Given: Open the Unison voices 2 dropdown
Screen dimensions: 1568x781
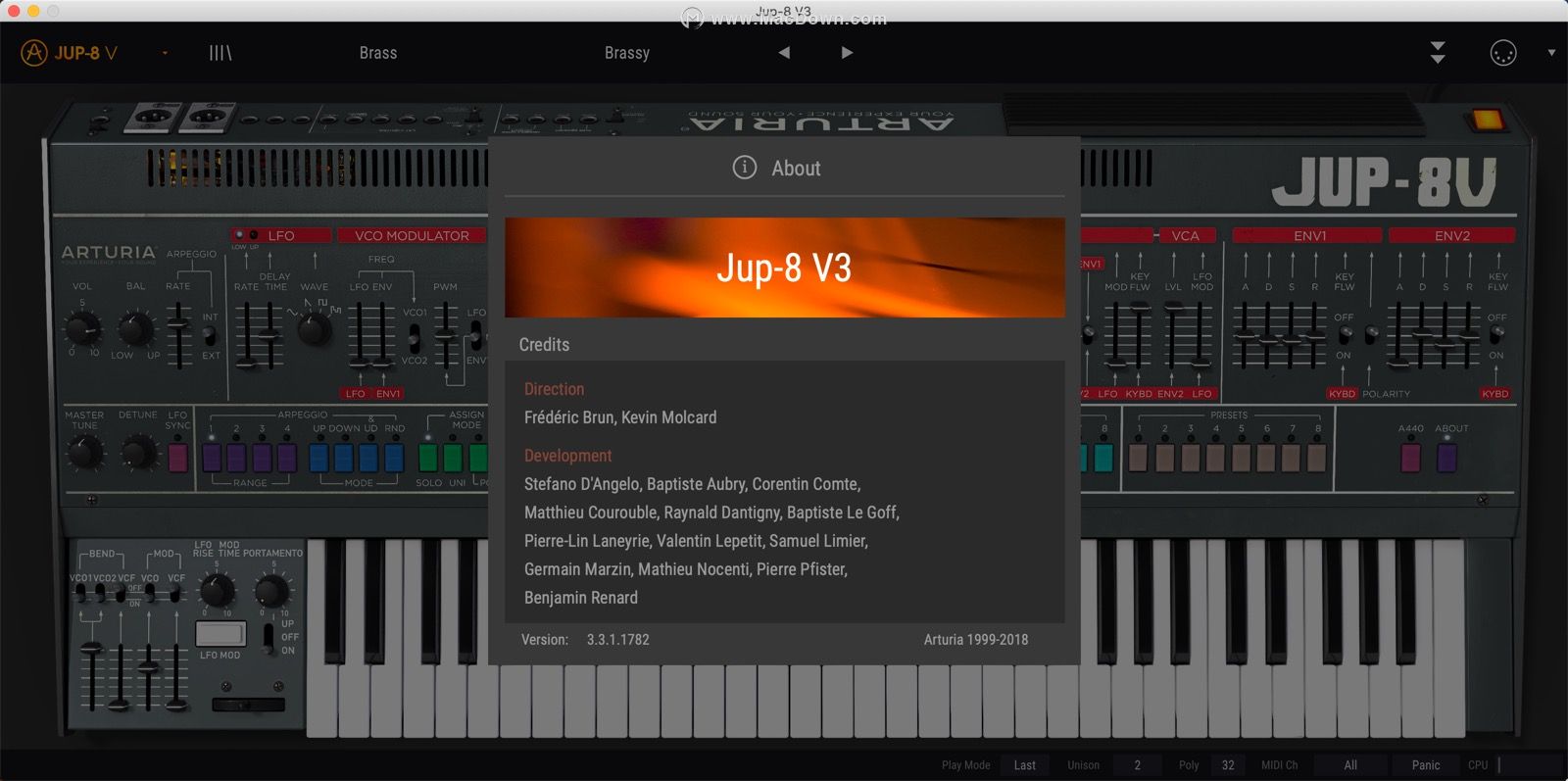Looking at the screenshot, I should click(x=1138, y=765).
